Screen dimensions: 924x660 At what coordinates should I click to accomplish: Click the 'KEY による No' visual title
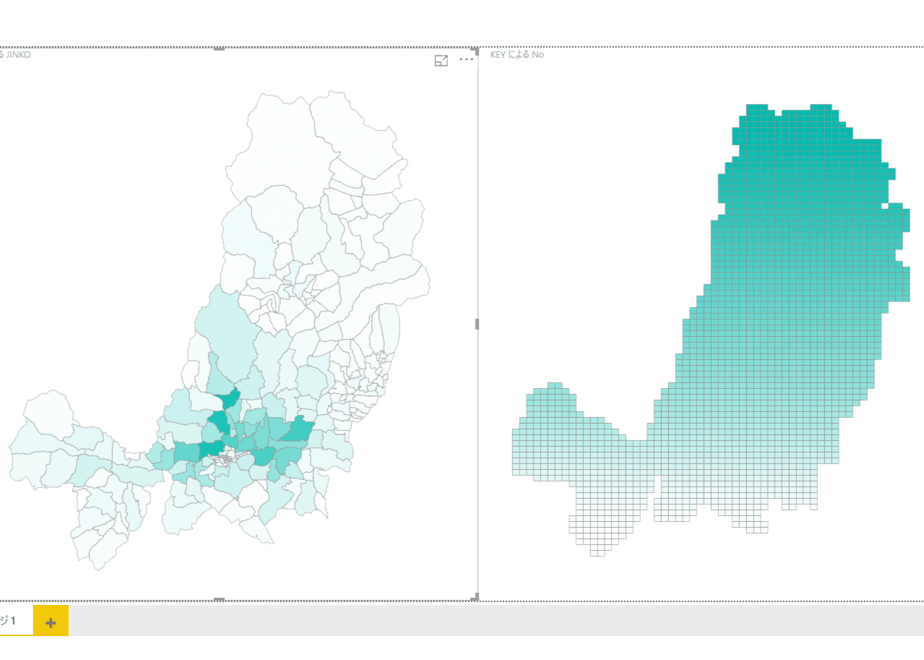coord(517,55)
